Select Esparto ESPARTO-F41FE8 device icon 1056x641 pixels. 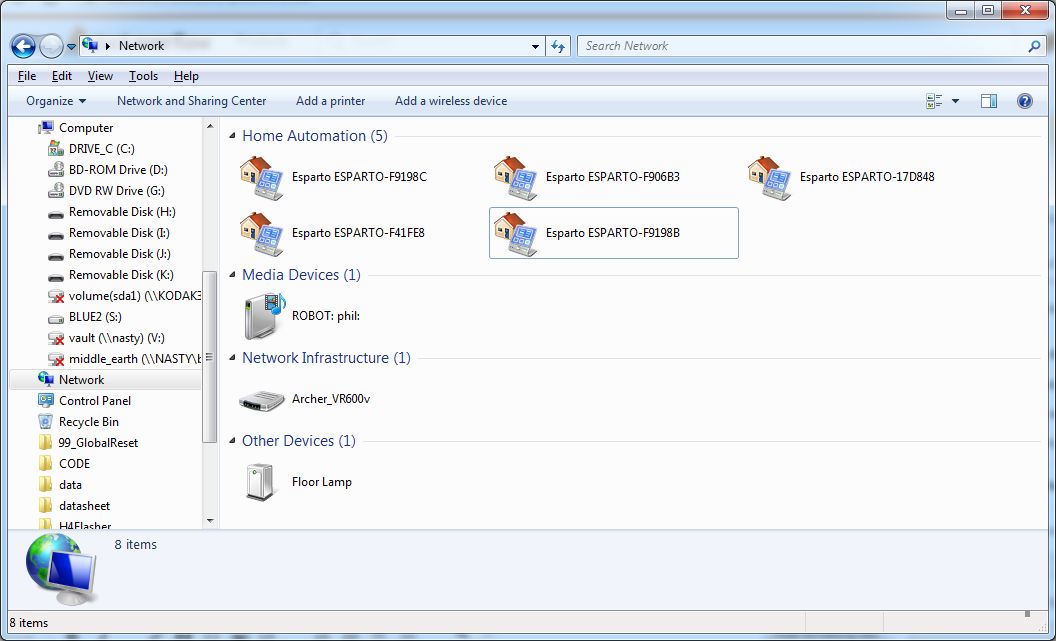(261, 234)
